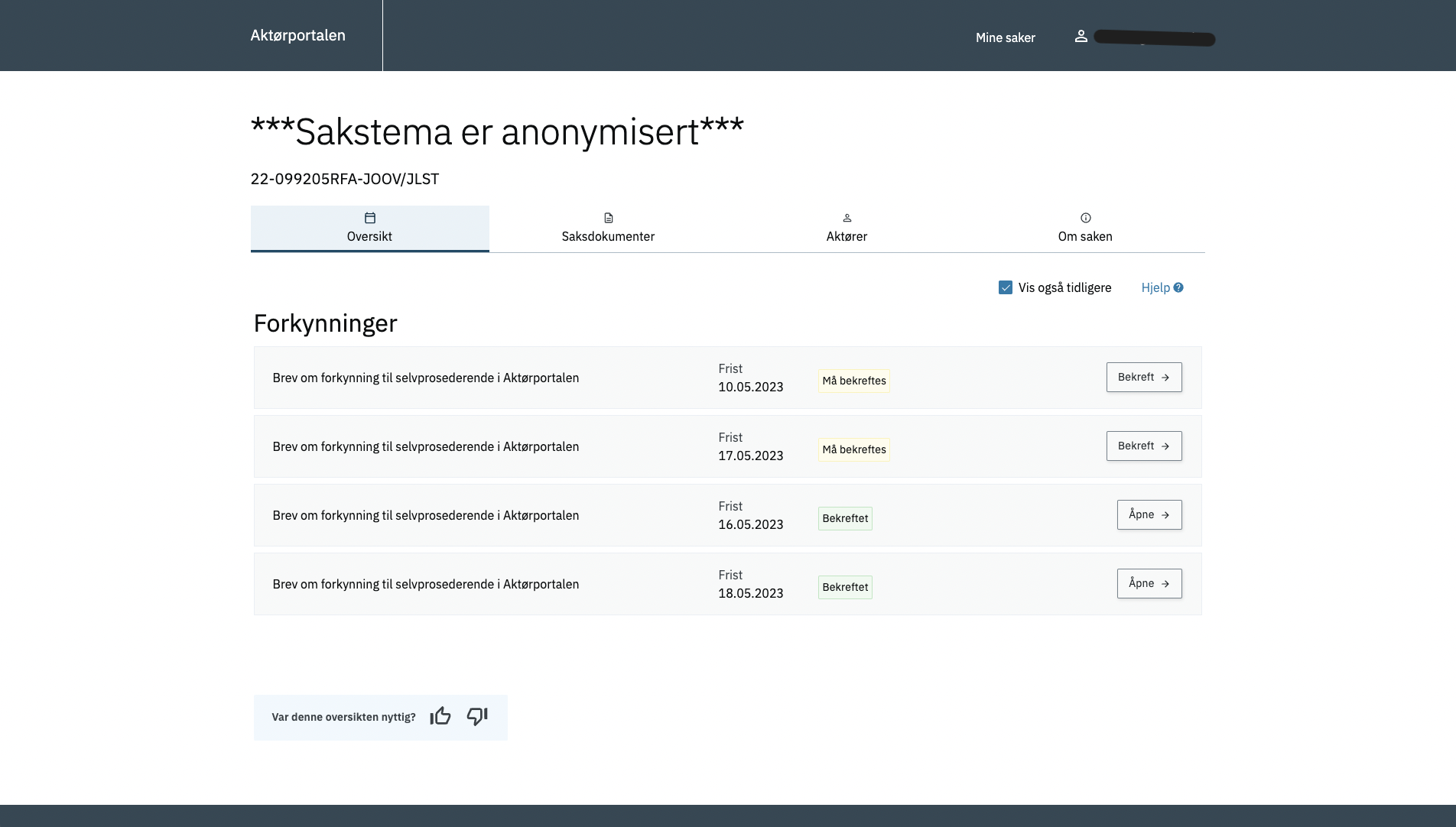This screenshot has width=1456, height=827.
Task: Switch to the Oversikt tab
Action: coord(370,229)
